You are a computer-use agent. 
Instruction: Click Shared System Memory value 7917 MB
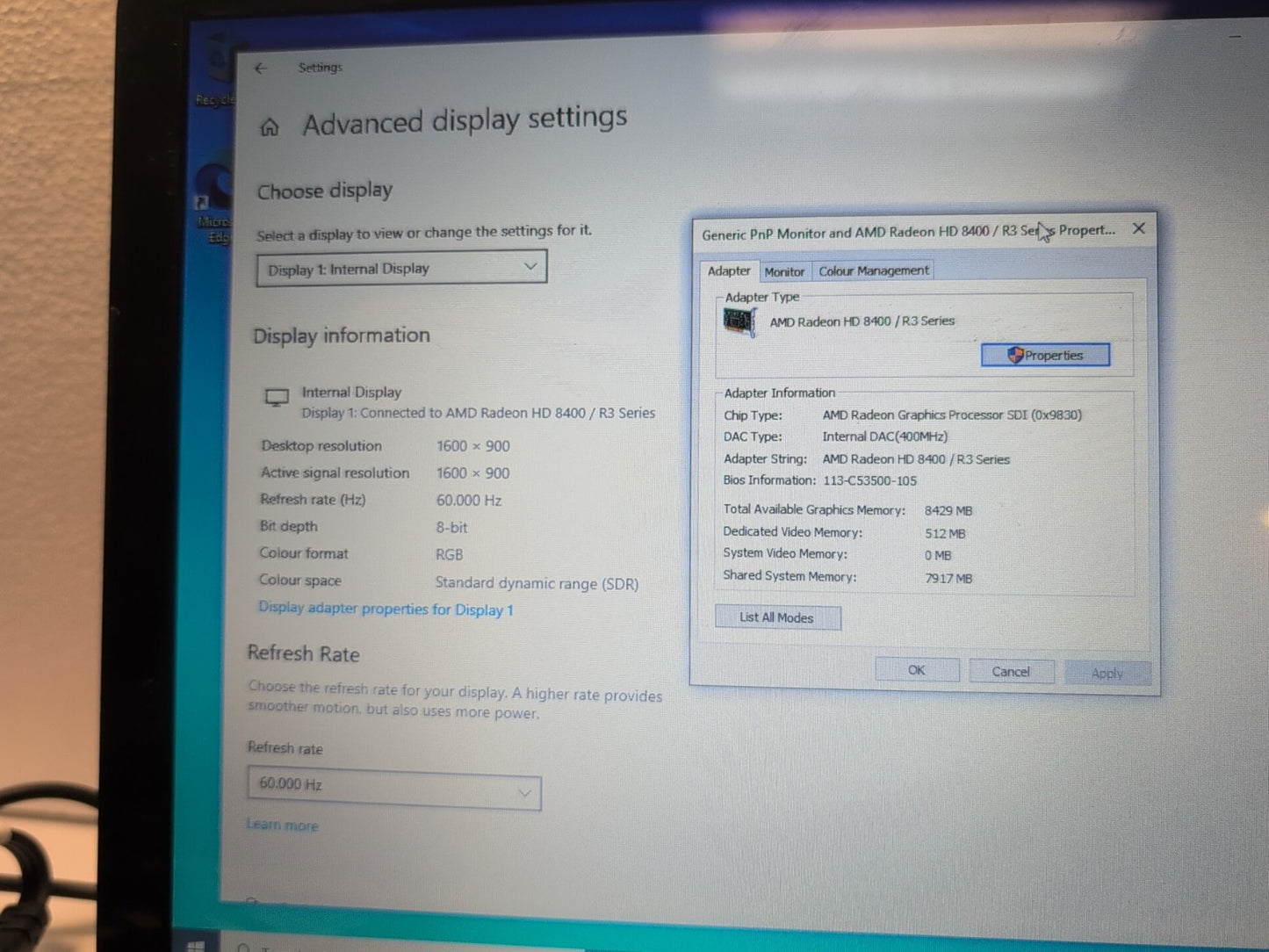tap(948, 579)
